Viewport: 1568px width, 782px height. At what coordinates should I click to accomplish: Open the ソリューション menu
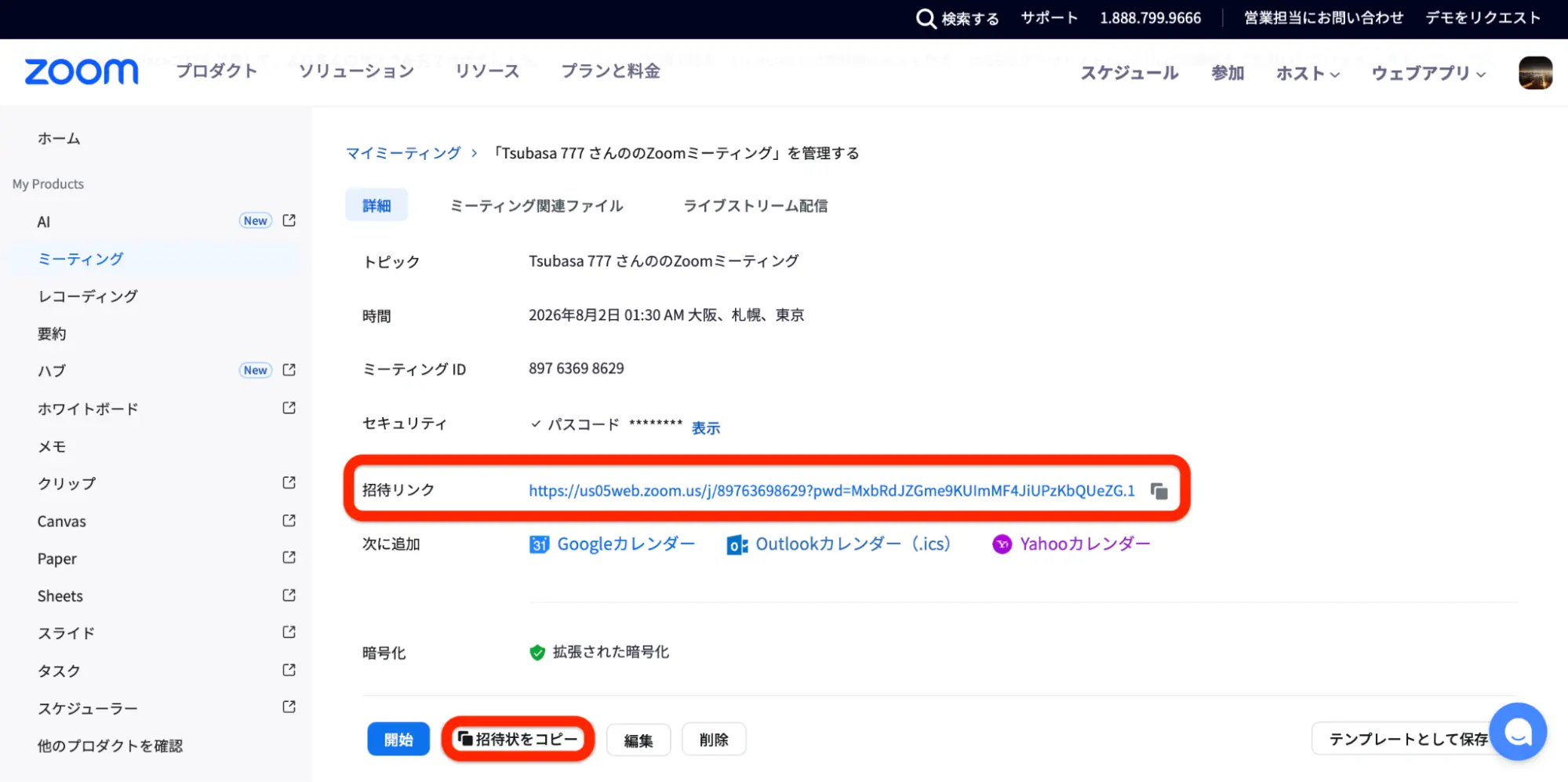pos(356,71)
